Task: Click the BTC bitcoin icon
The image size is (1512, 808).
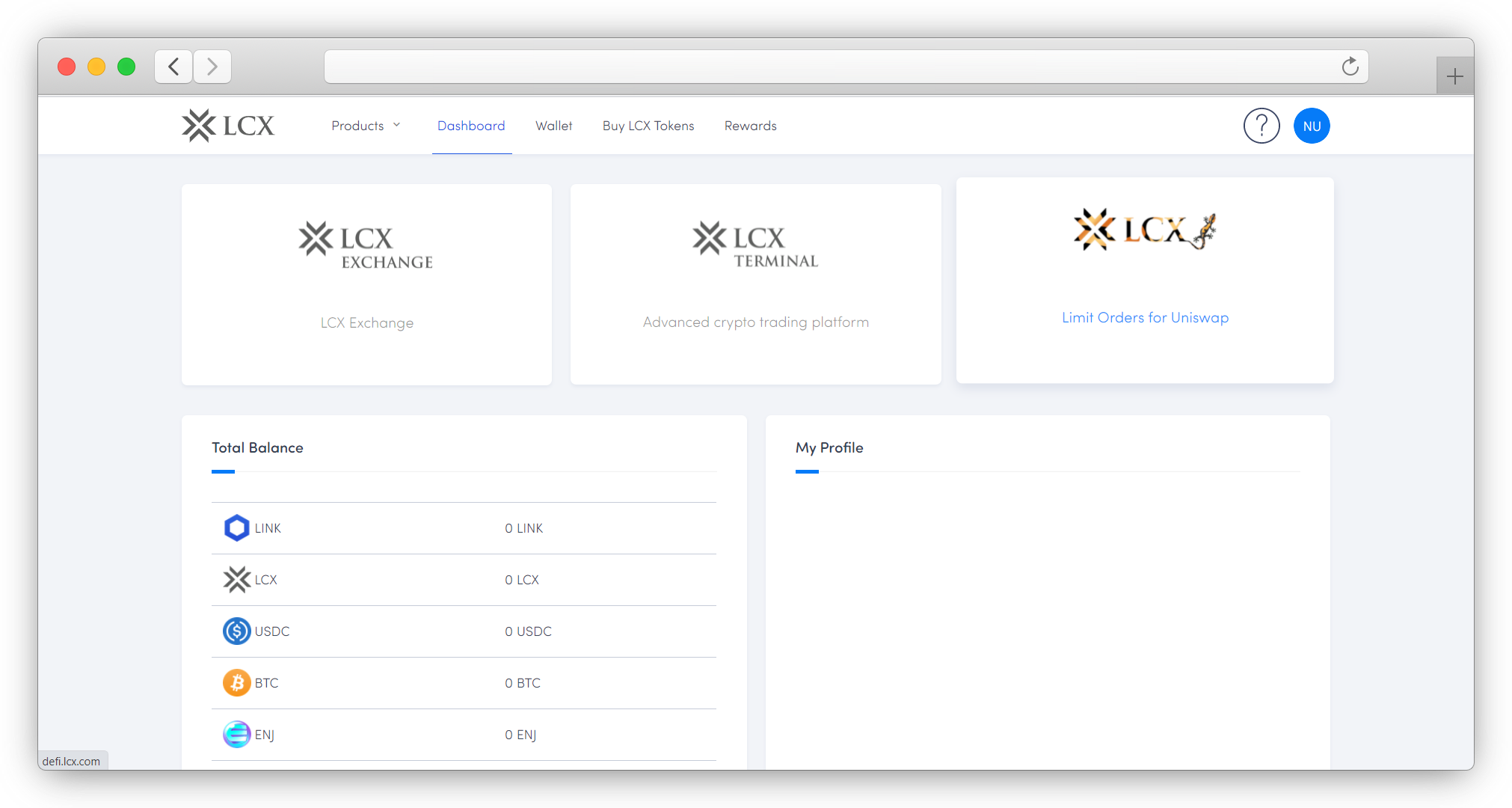Action: [x=237, y=683]
